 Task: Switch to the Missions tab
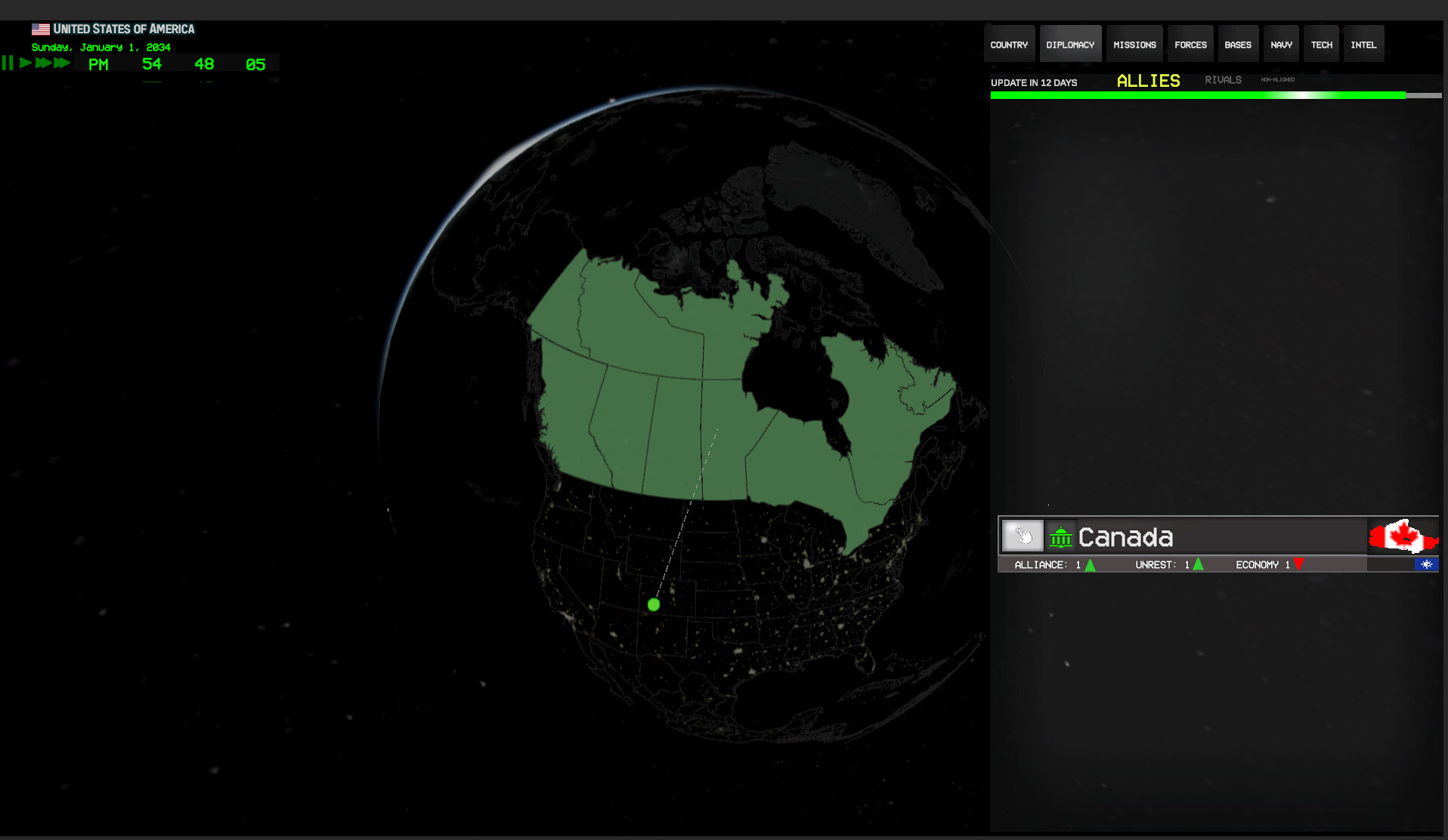pyautogui.click(x=1134, y=44)
